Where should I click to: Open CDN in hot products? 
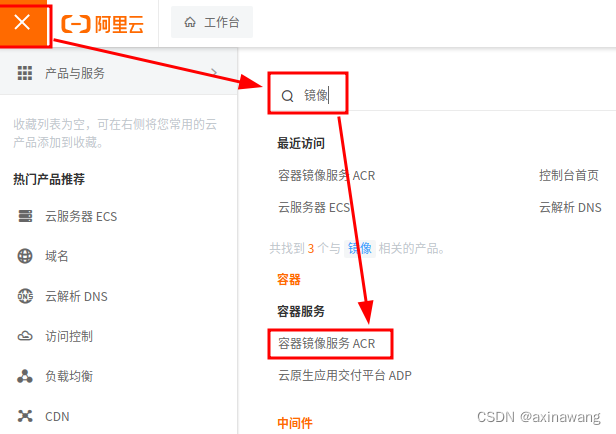point(57,416)
